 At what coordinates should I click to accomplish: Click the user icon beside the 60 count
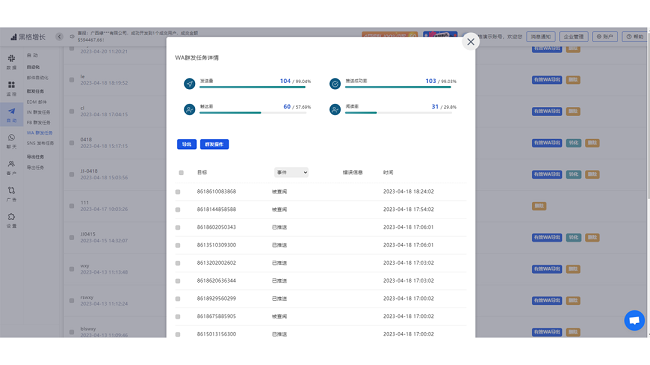click(189, 110)
